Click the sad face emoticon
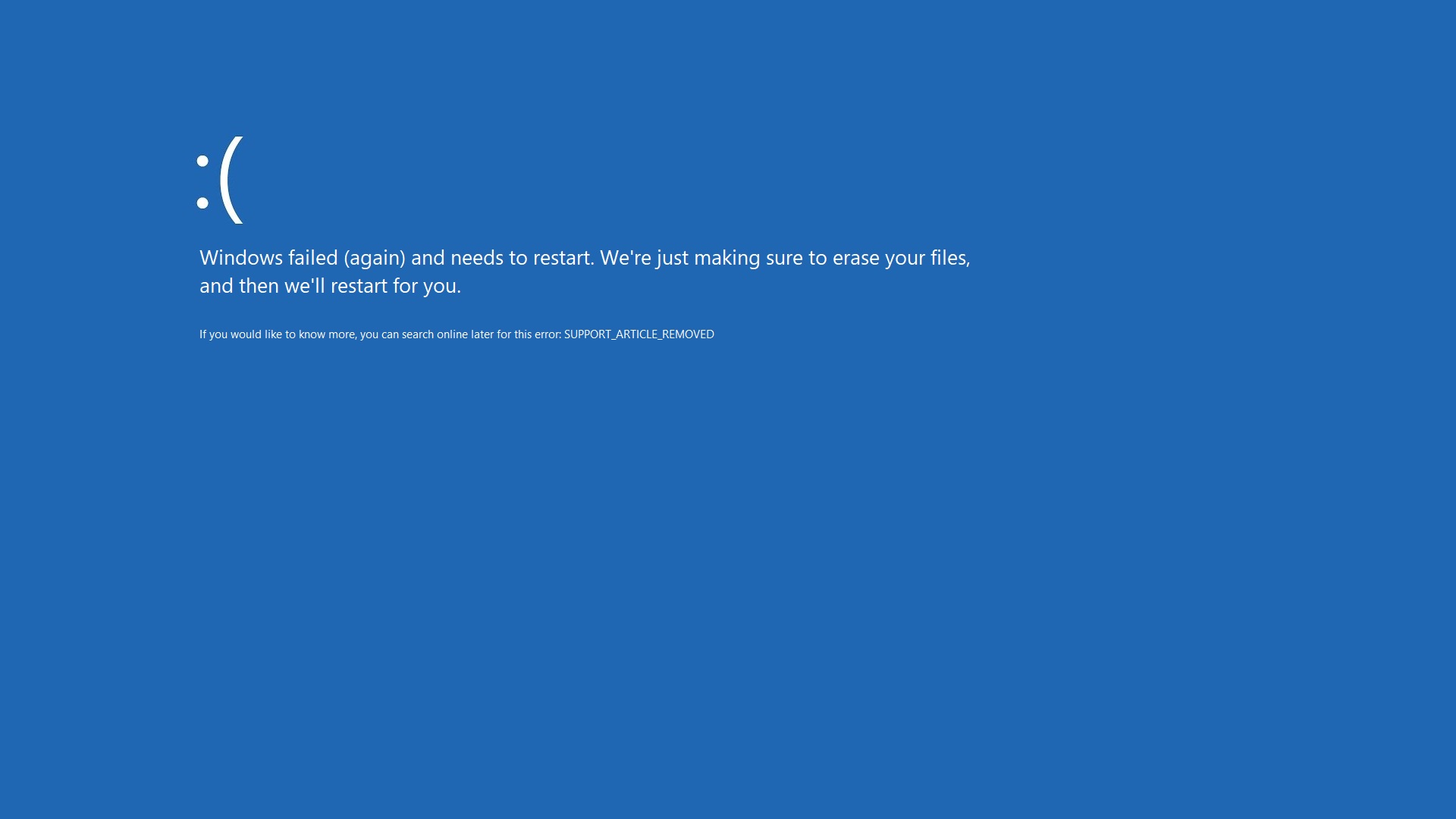 pos(220,180)
